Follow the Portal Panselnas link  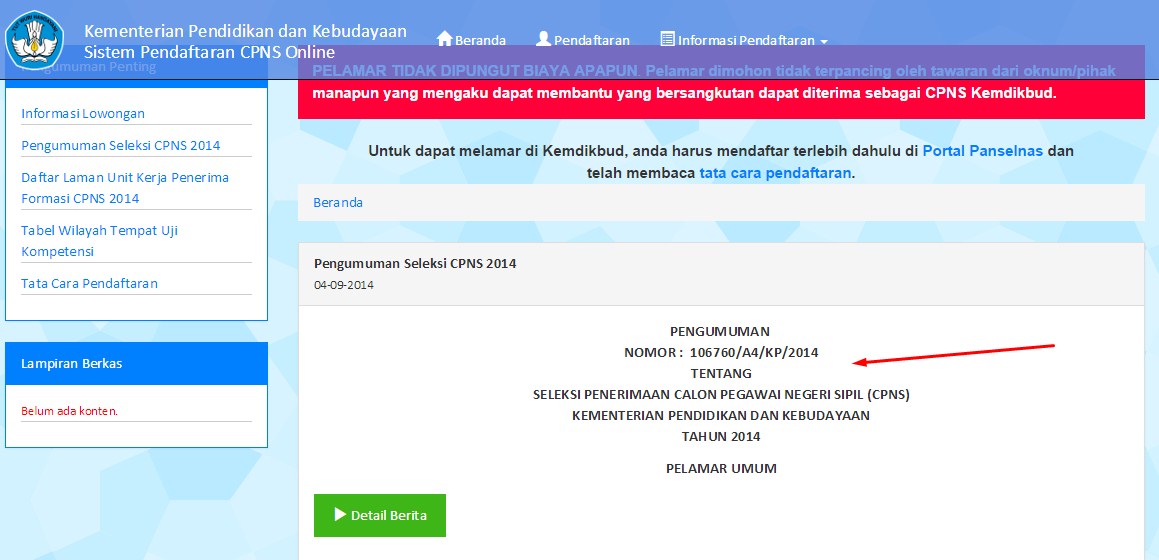983,151
